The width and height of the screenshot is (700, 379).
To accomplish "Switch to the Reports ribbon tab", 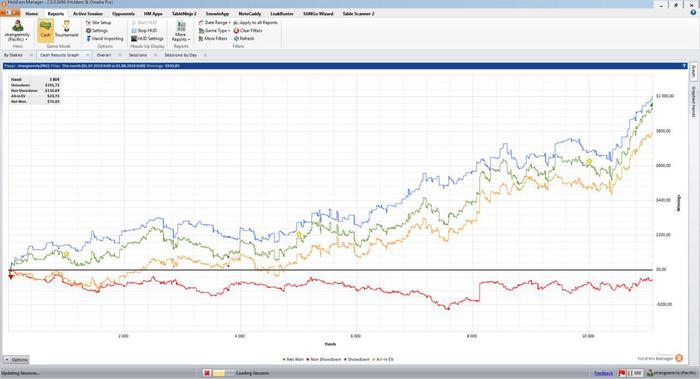I will [x=56, y=14].
